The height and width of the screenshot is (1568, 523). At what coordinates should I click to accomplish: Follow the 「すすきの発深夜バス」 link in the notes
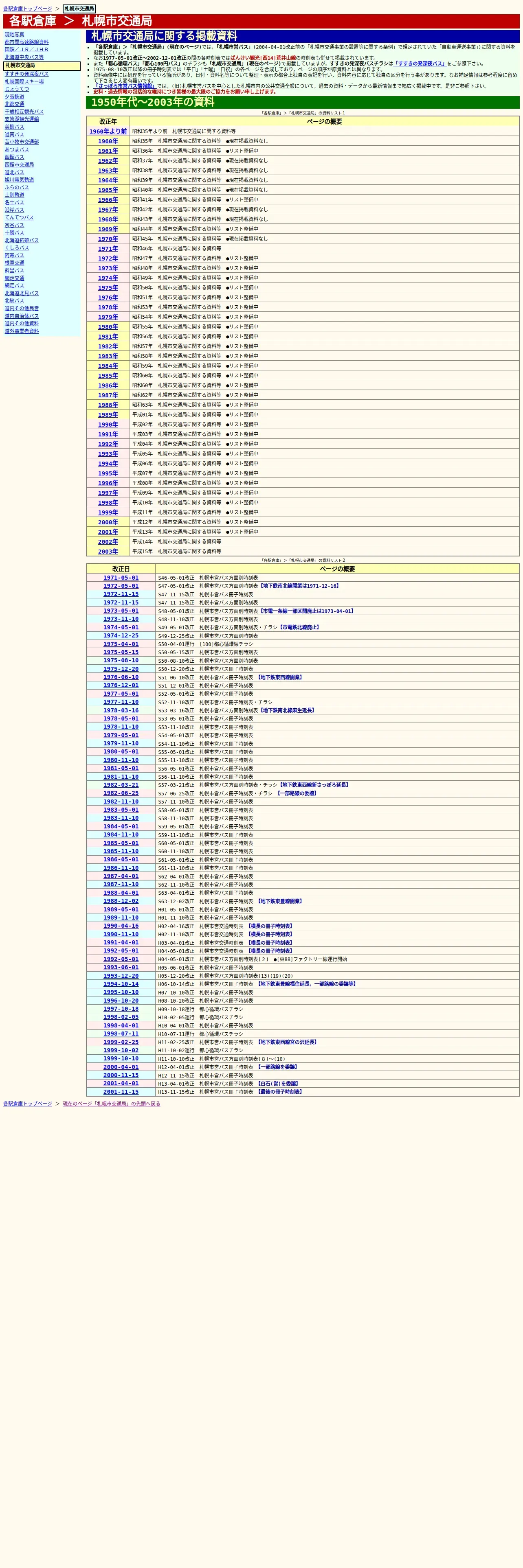pyautogui.click(x=420, y=64)
